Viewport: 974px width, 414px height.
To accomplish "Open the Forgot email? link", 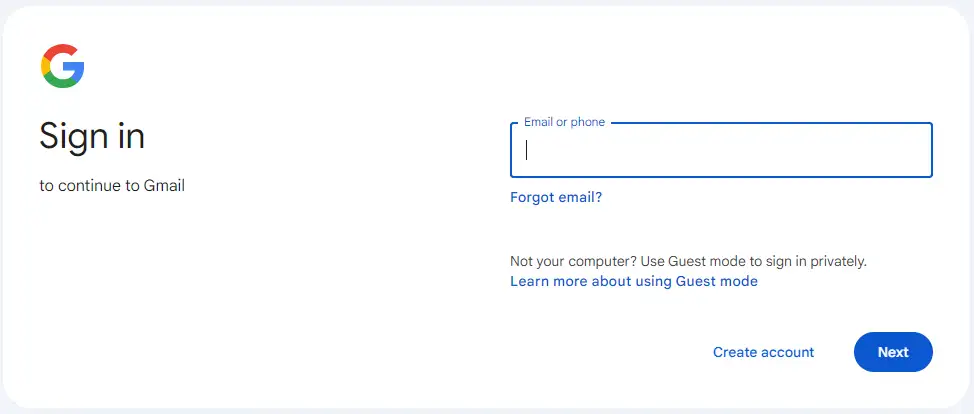I will pyautogui.click(x=556, y=198).
